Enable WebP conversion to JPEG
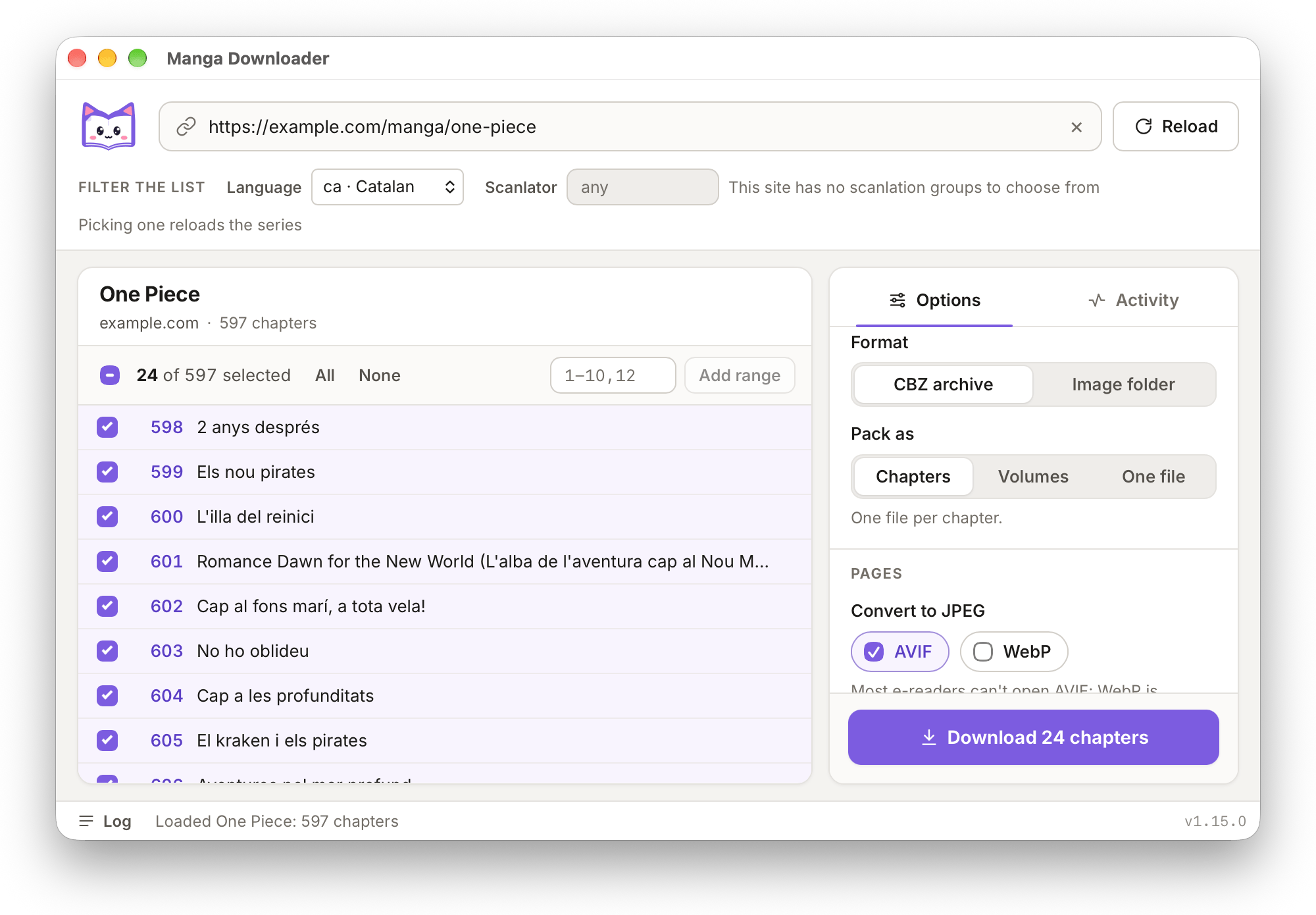Screen dimensions: 1316x915 [x=1014, y=652]
